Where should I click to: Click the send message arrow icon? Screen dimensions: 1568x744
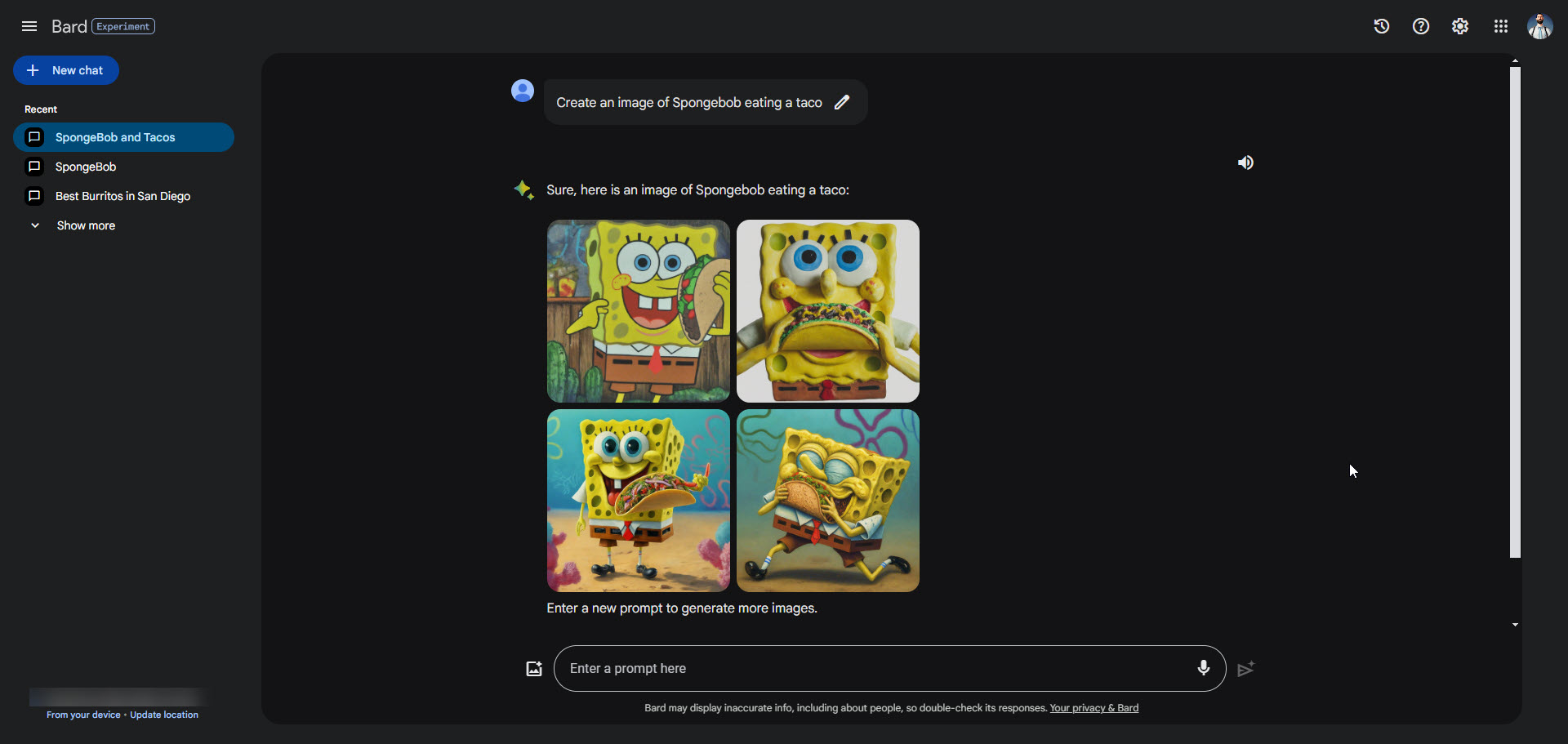pyautogui.click(x=1245, y=669)
